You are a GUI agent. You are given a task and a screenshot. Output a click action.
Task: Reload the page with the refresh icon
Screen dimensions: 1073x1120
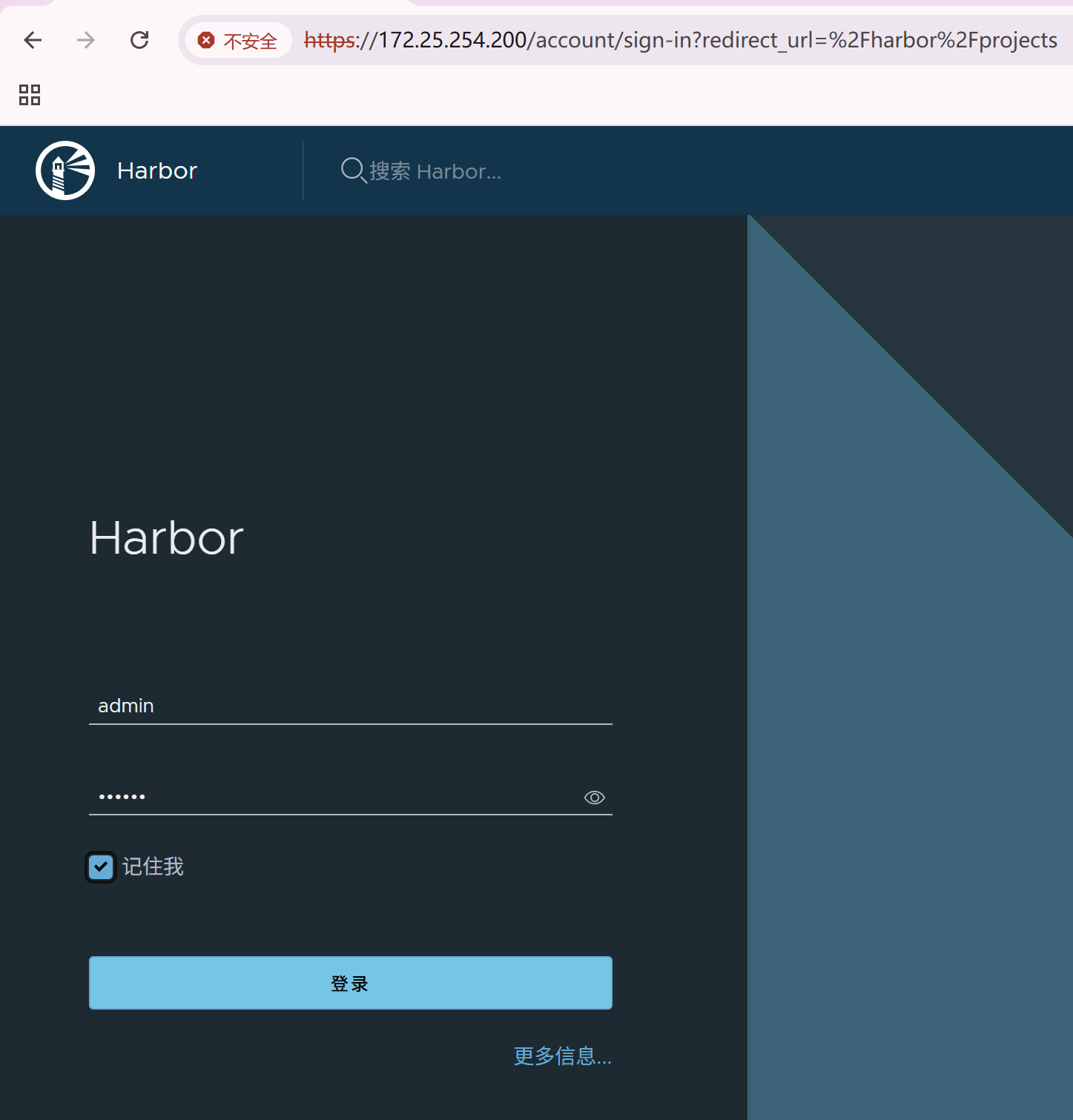[x=139, y=40]
